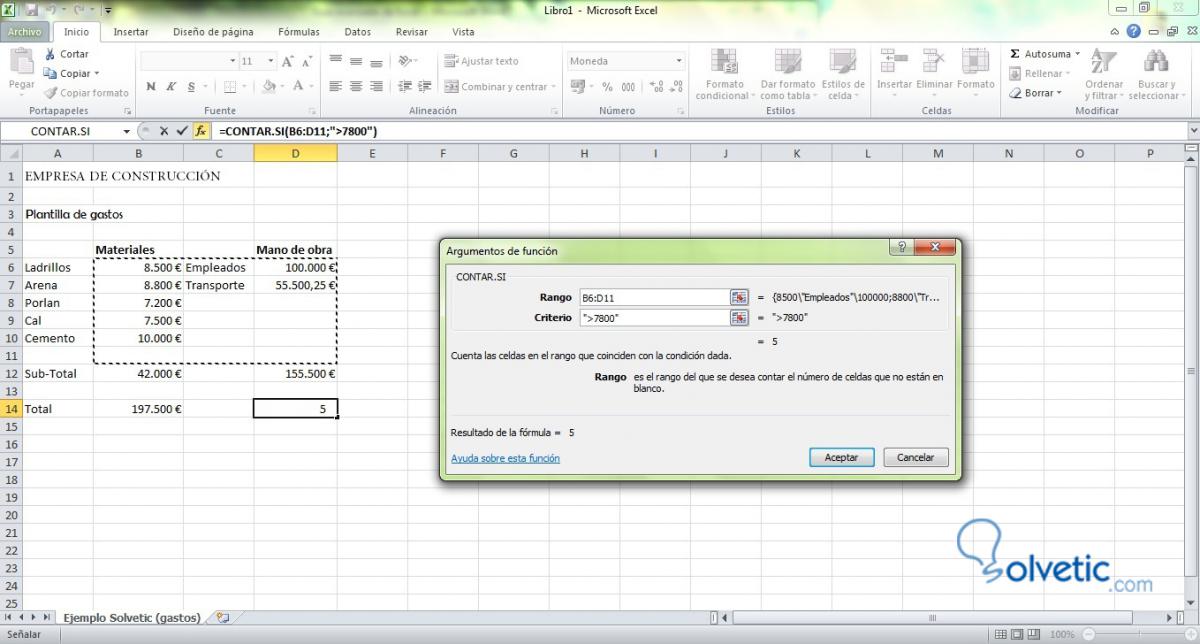Open Estilos de celda gallery
The height and width of the screenshot is (644, 1200).
coord(843,75)
